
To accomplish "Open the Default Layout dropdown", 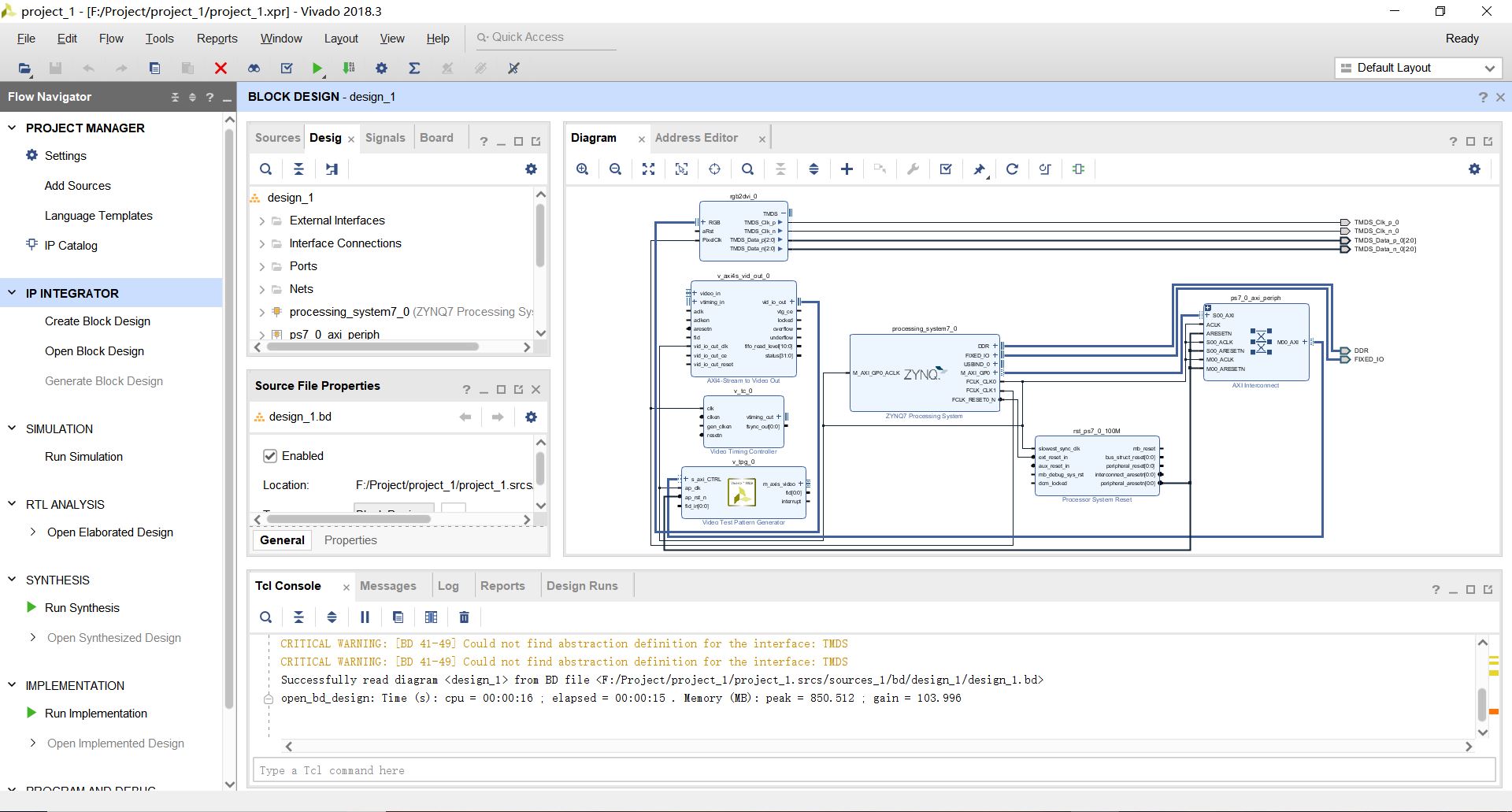I will pyautogui.click(x=1417, y=68).
